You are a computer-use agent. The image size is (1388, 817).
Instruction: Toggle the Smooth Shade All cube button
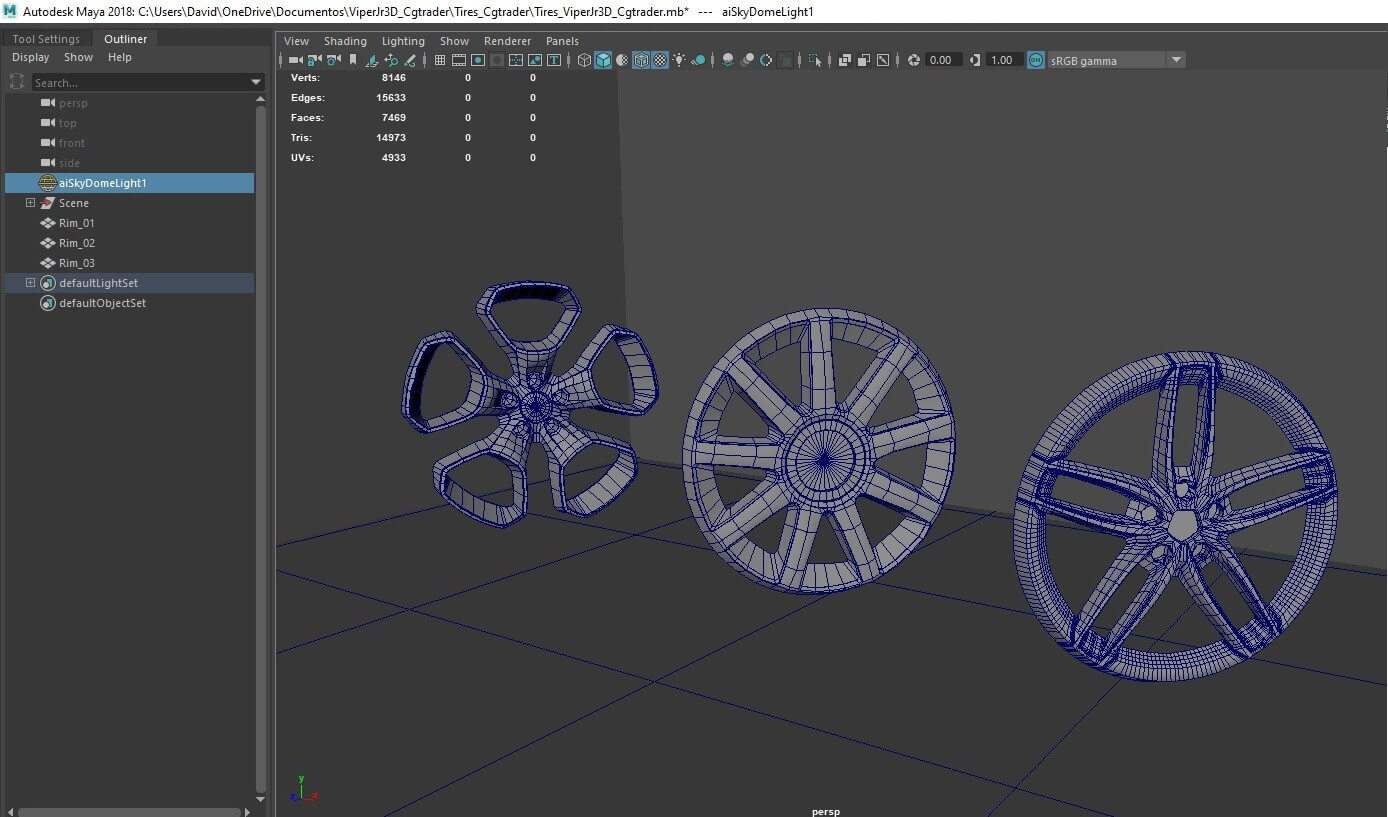[603, 60]
